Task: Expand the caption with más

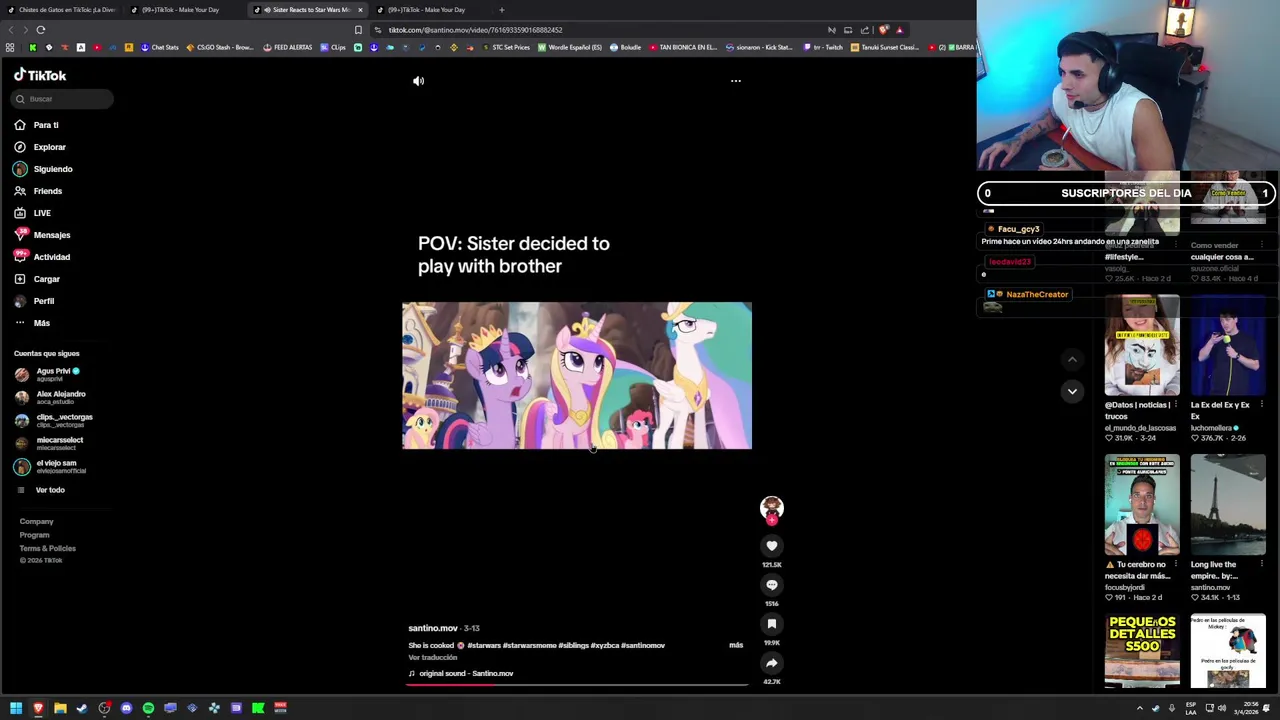Action: (736, 645)
